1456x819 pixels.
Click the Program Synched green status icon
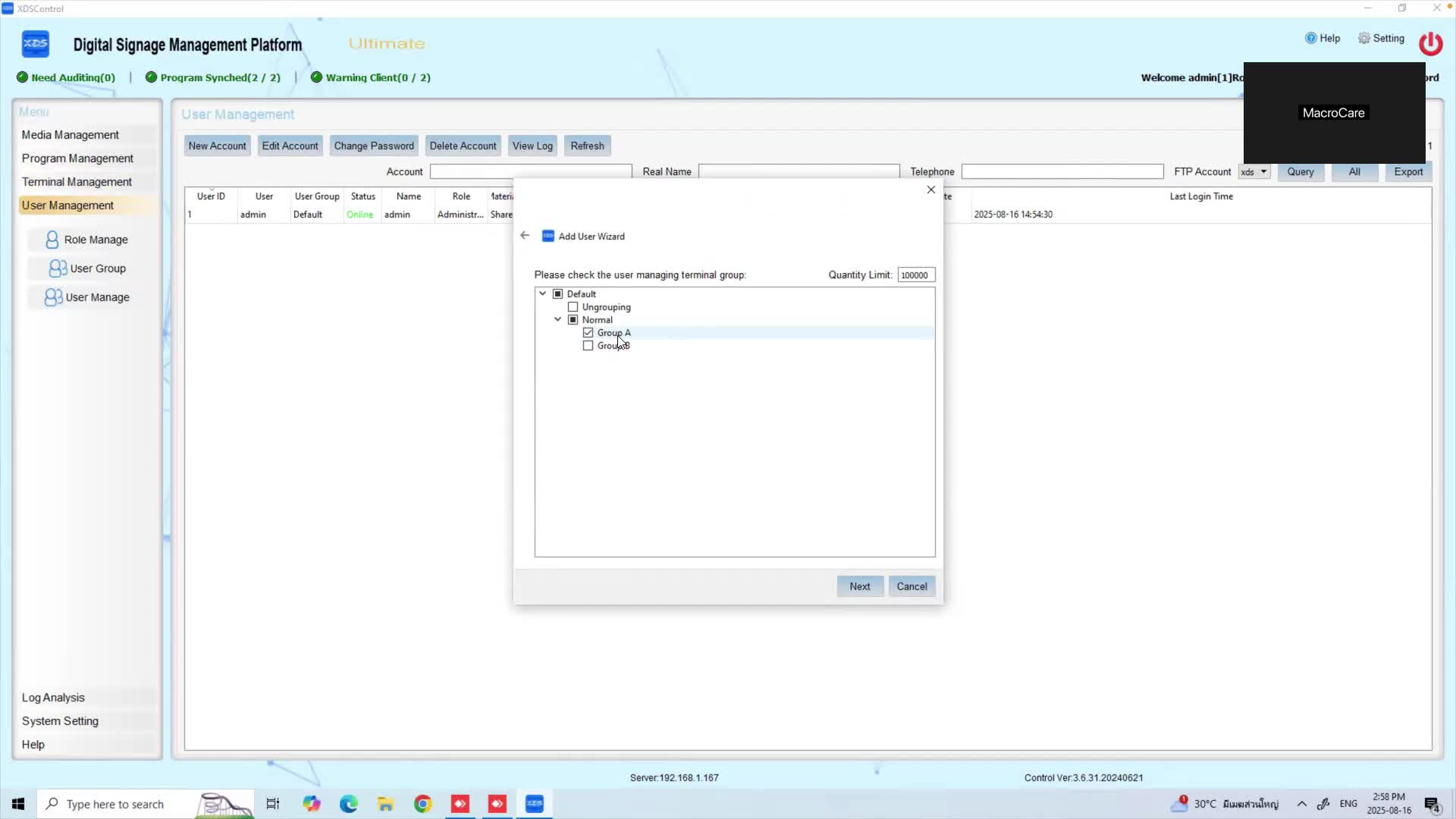tap(151, 77)
